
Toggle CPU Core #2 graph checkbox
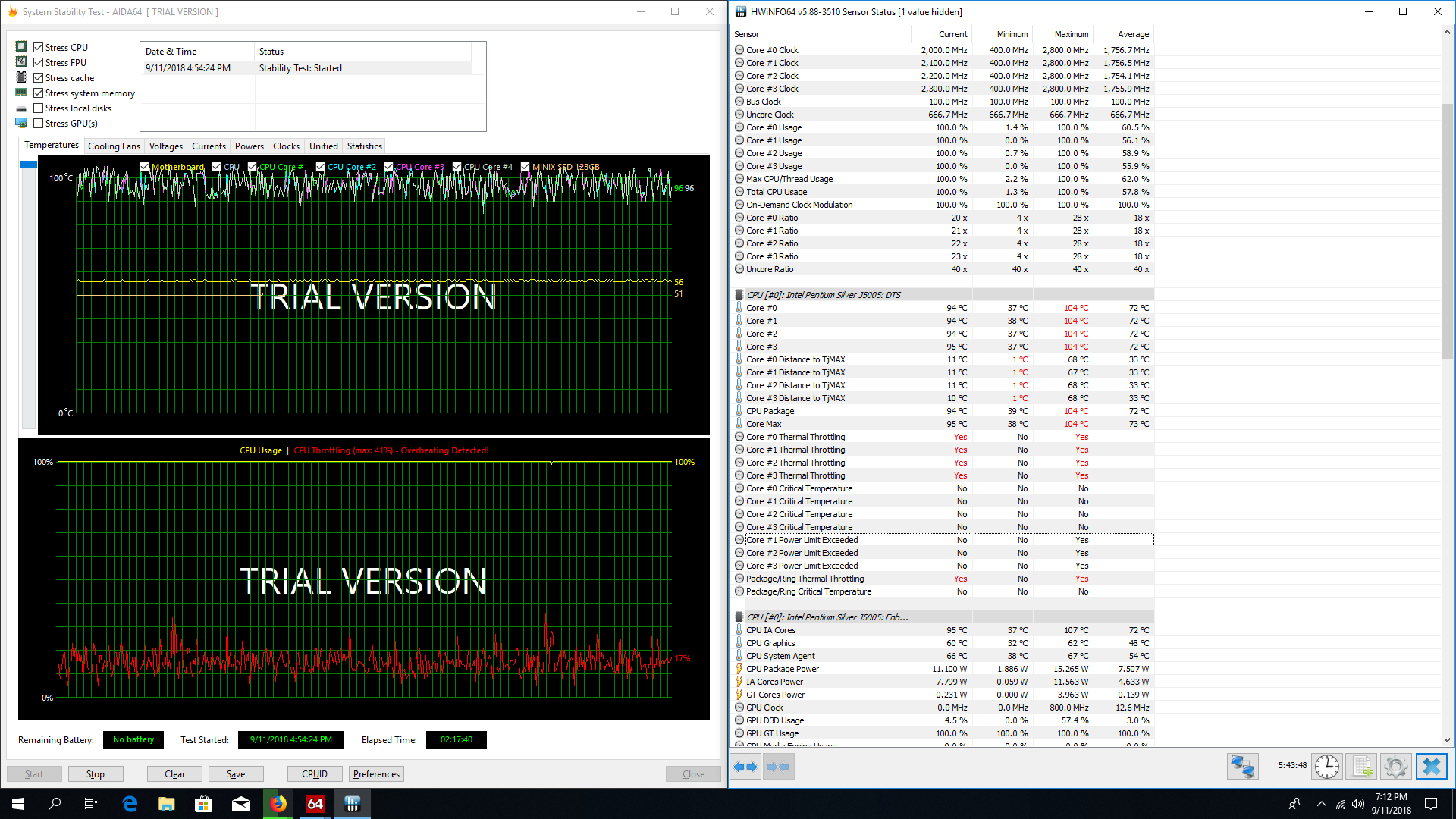tap(320, 167)
